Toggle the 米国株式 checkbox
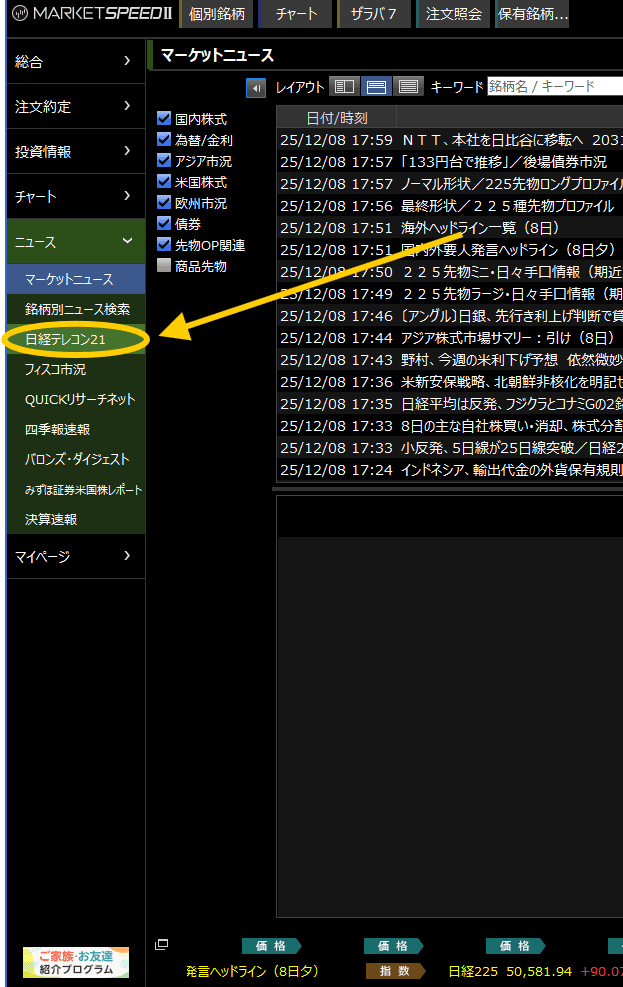This screenshot has height=987, width=623. (164, 181)
